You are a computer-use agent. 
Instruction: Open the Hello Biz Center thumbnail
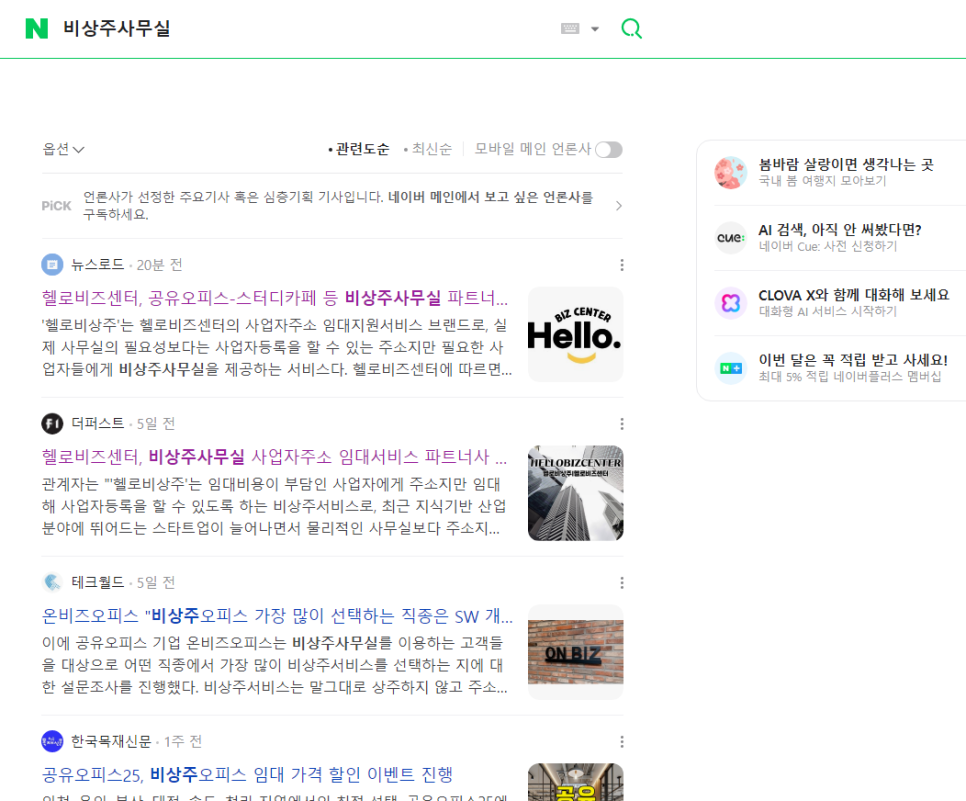575,334
